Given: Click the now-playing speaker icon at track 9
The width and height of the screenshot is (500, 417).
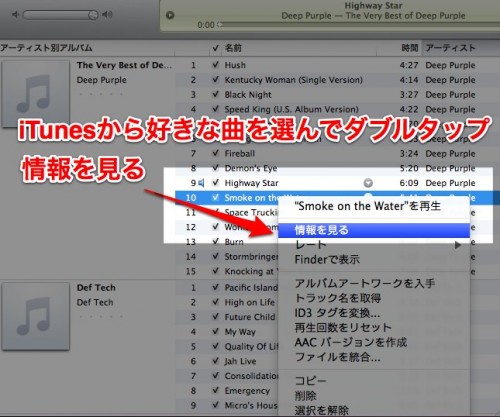Looking at the screenshot, I should tap(201, 183).
